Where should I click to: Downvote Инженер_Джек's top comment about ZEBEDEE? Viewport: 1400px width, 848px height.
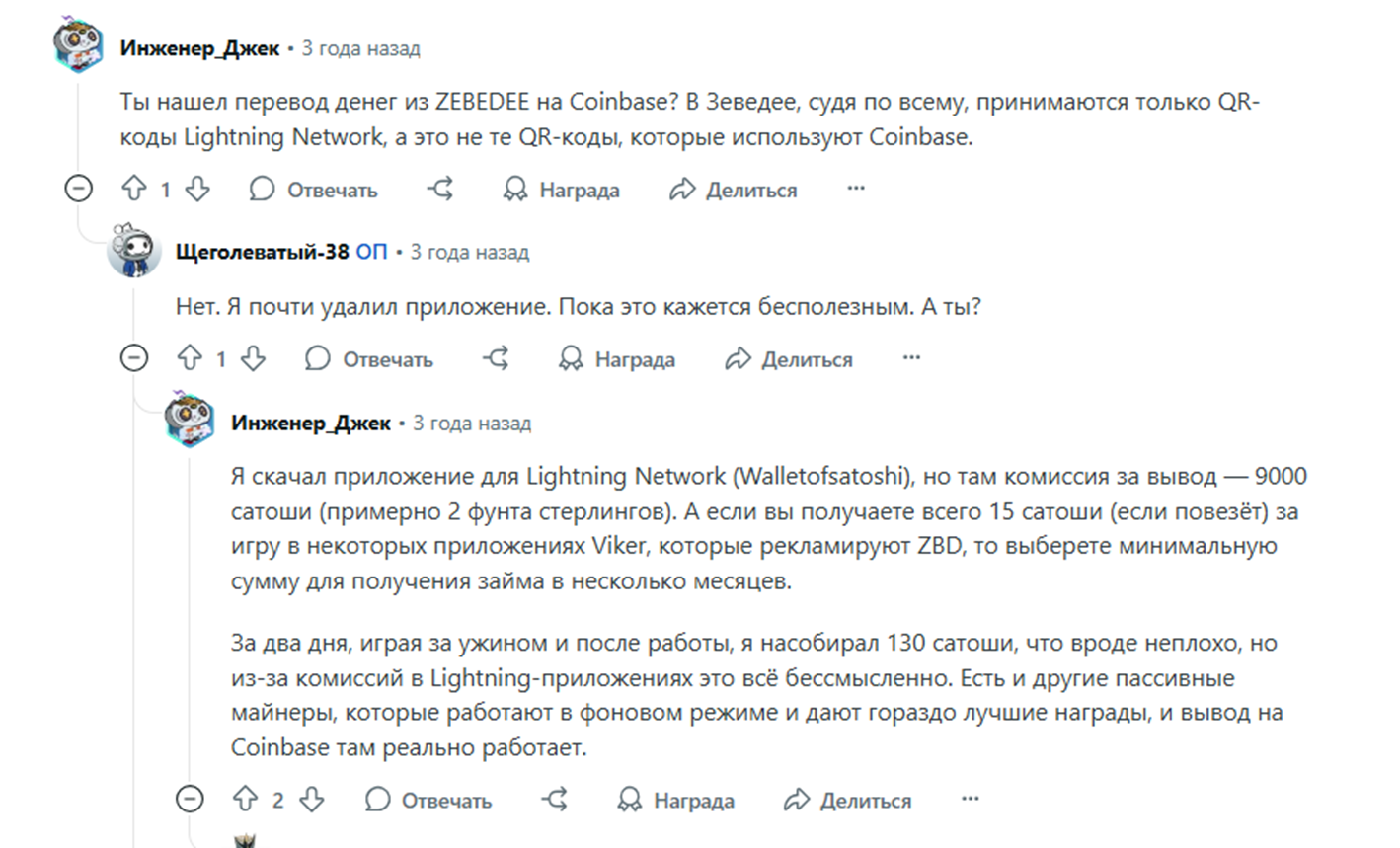pos(197,189)
